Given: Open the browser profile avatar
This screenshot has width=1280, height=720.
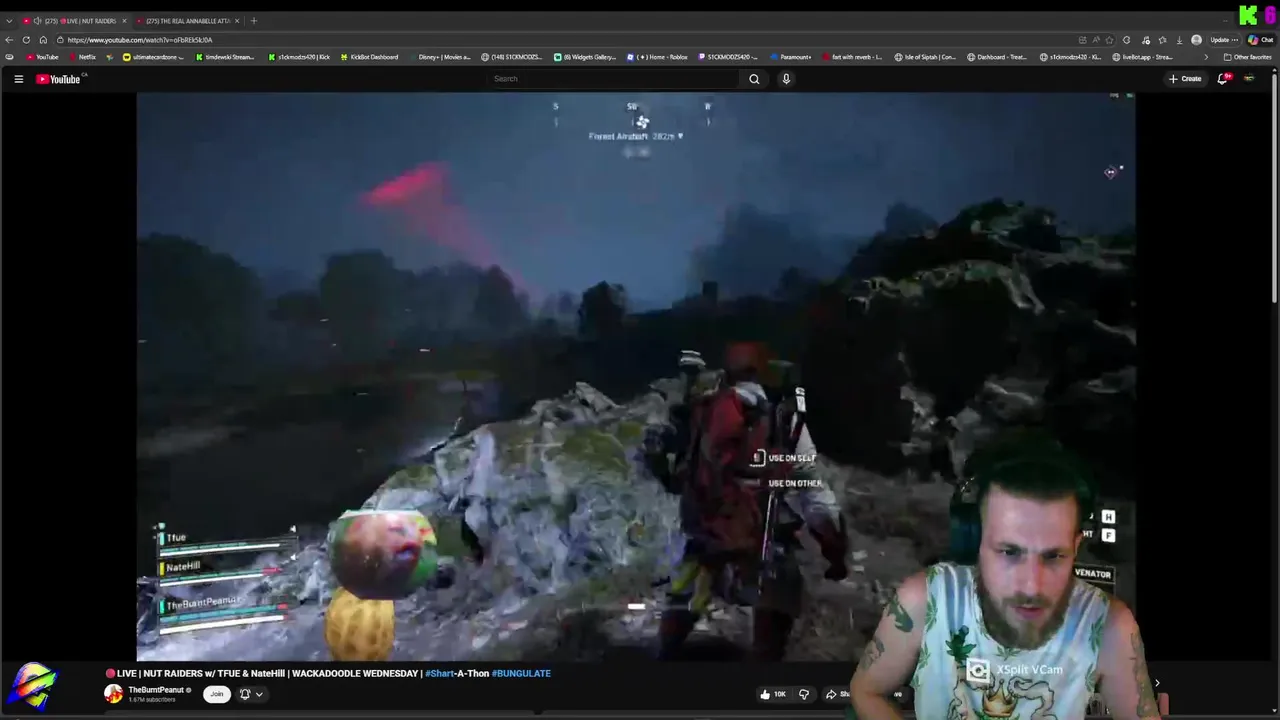Looking at the screenshot, I should [1196, 40].
